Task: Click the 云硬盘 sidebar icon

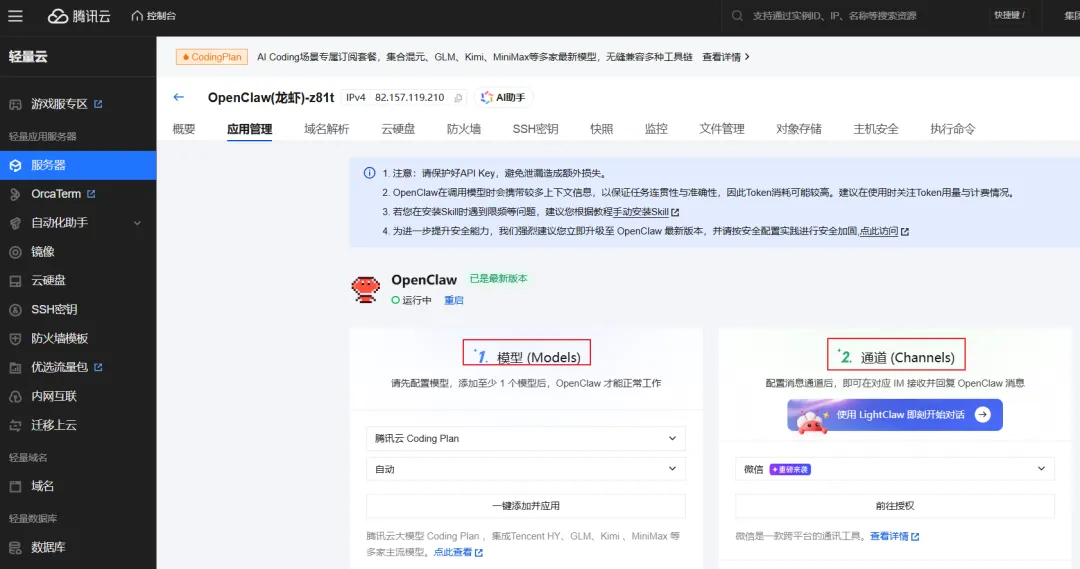Action: pyautogui.click(x=15, y=281)
